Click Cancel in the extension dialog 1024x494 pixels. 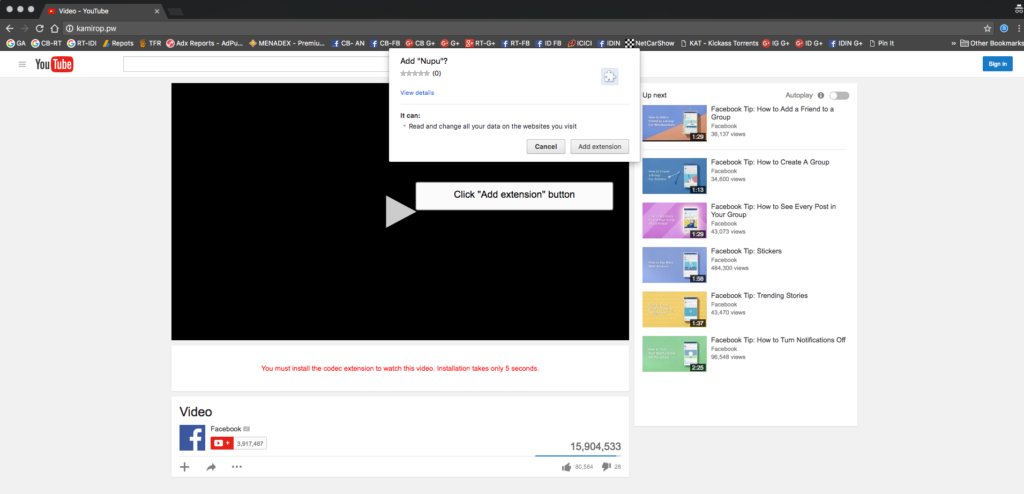point(545,146)
